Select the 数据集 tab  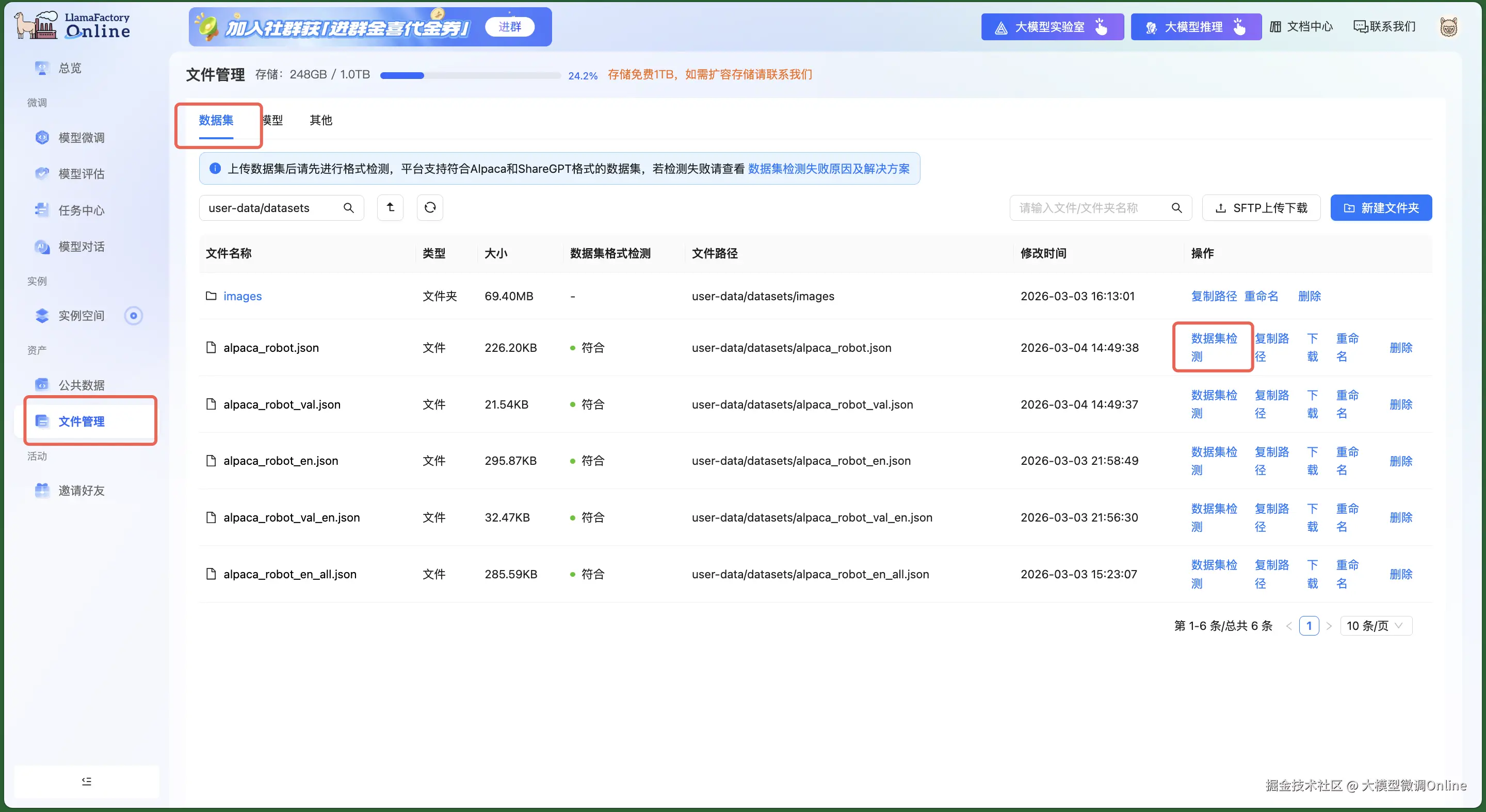tap(216, 120)
